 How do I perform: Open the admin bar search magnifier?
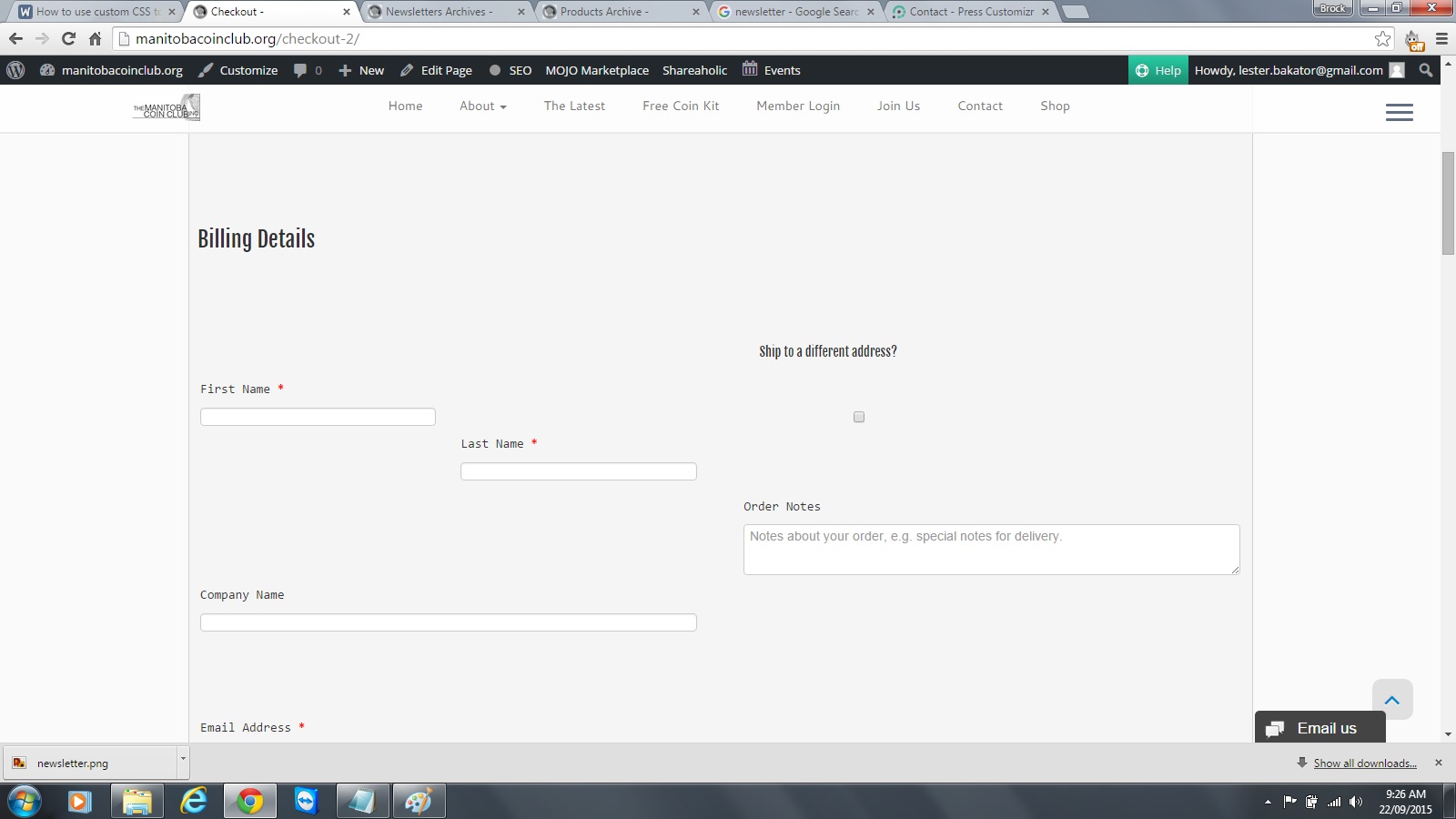[1426, 70]
